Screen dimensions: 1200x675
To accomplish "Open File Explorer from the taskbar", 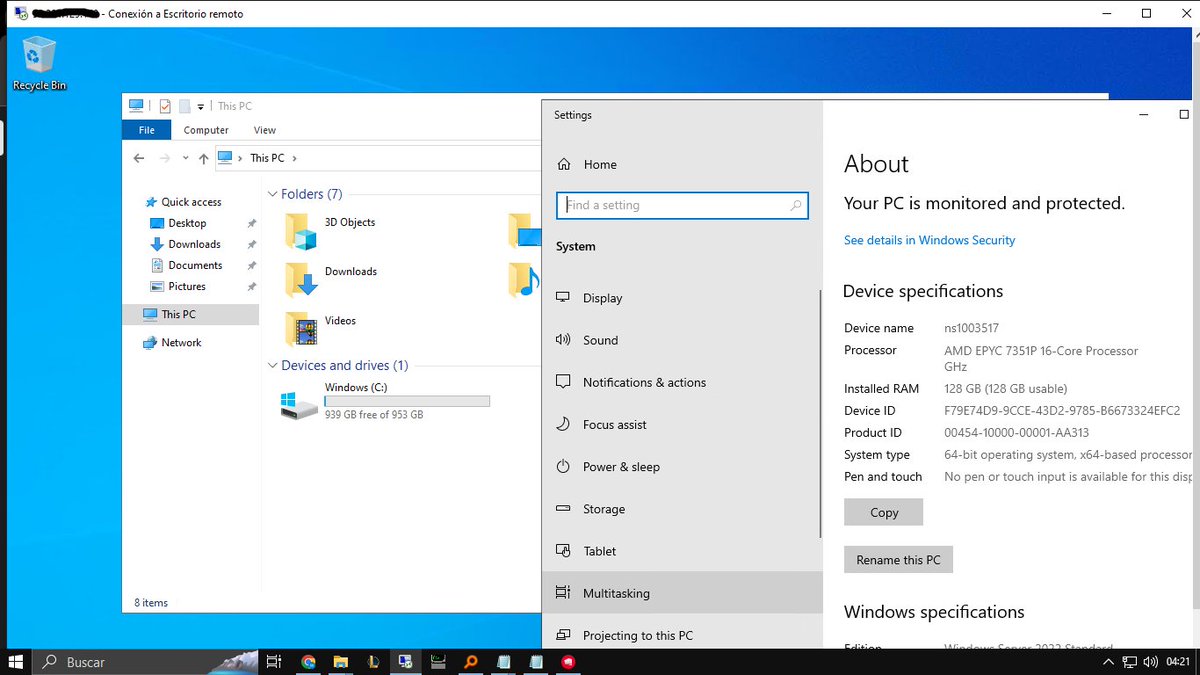I will (340, 662).
